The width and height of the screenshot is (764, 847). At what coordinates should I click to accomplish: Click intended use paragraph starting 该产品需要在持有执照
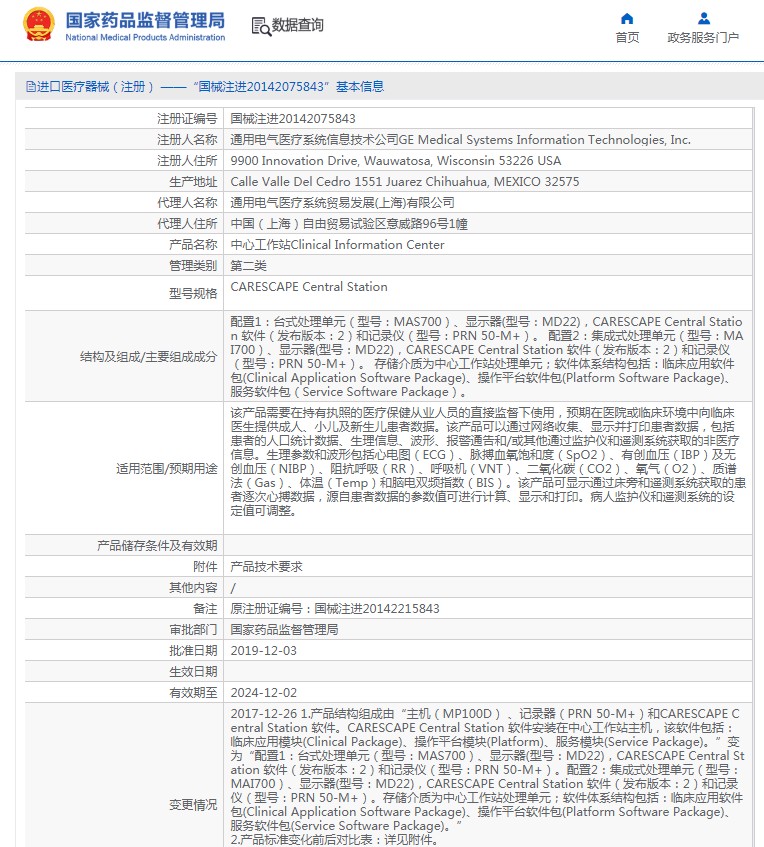487,462
